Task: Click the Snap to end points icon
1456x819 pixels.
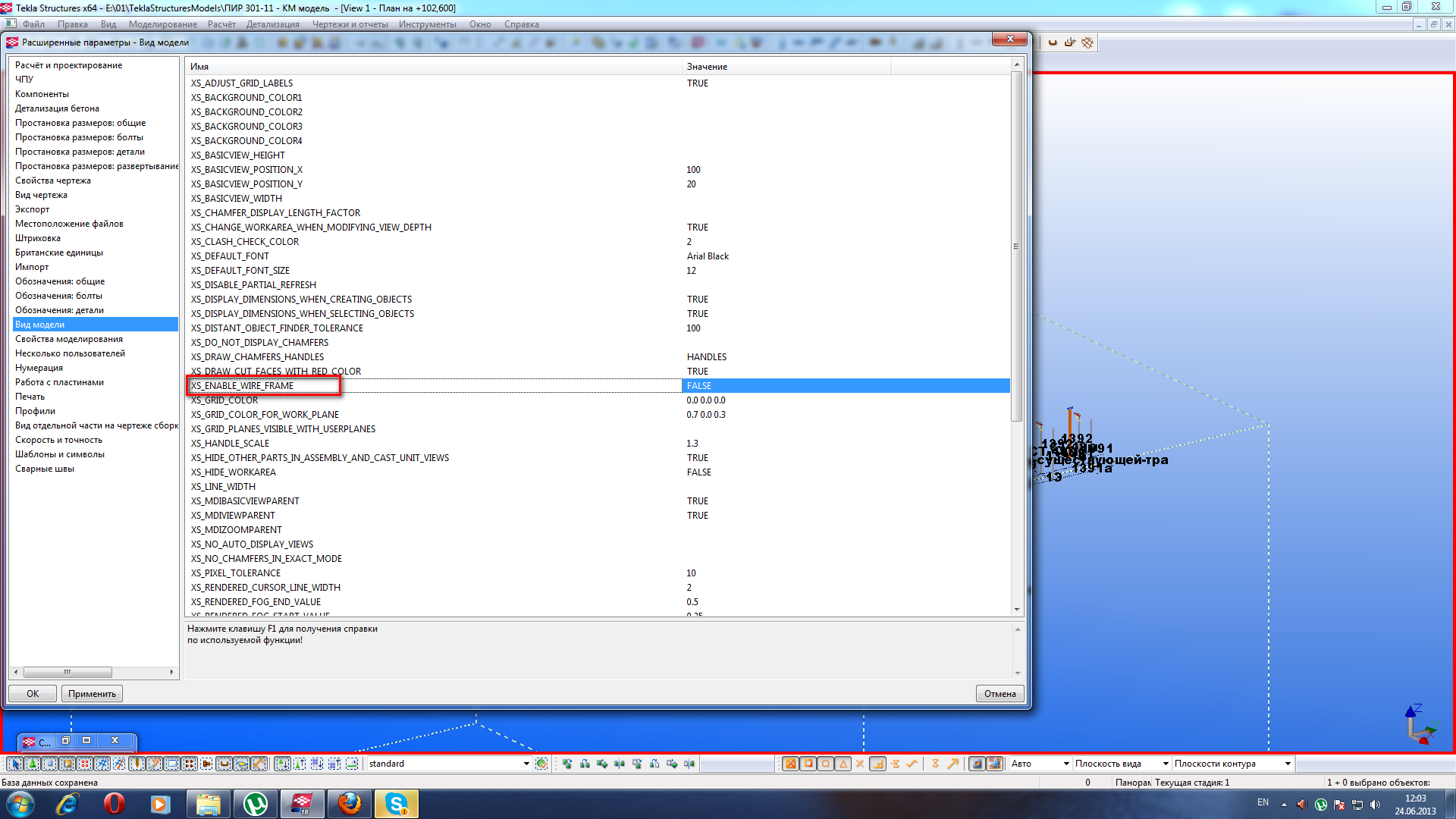Action: (808, 764)
